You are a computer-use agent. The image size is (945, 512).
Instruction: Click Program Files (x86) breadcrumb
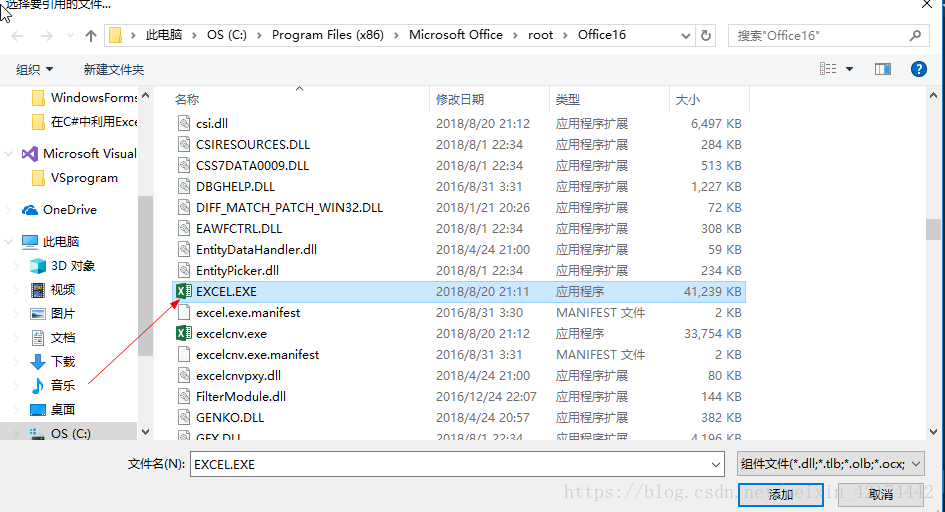click(x=327, y=35)
